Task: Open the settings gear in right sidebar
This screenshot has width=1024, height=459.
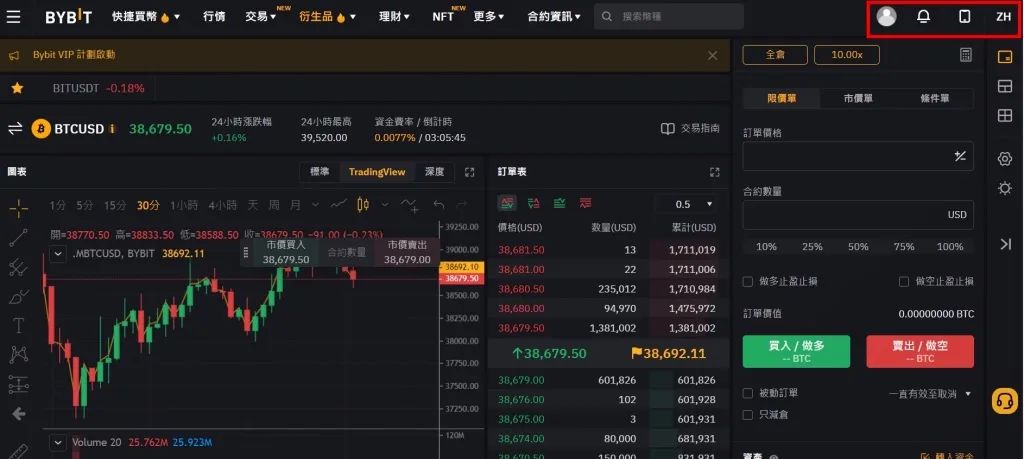Action: 1005,159
